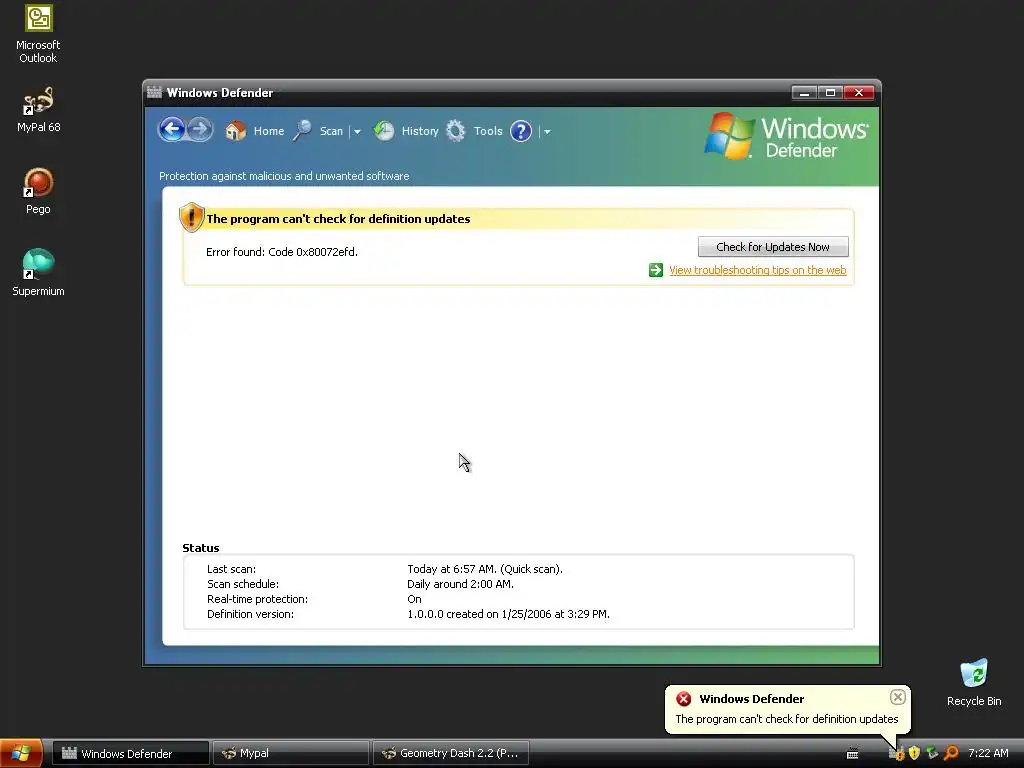Click the Windows Defender title bar castle icon
This screenshot has width=1024, height=768.
pos(154,92)
